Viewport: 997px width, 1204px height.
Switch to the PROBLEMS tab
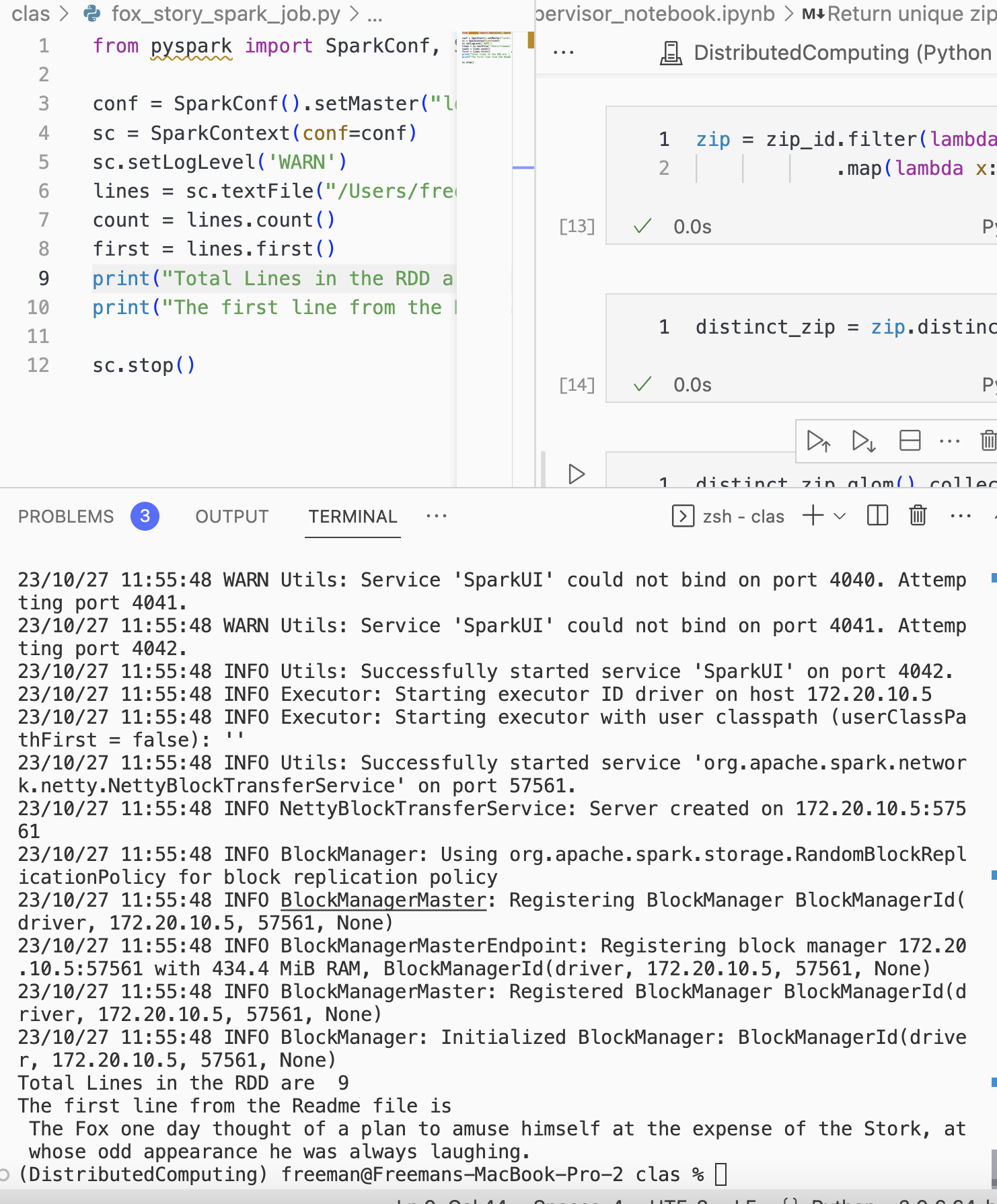pos(66,517)
